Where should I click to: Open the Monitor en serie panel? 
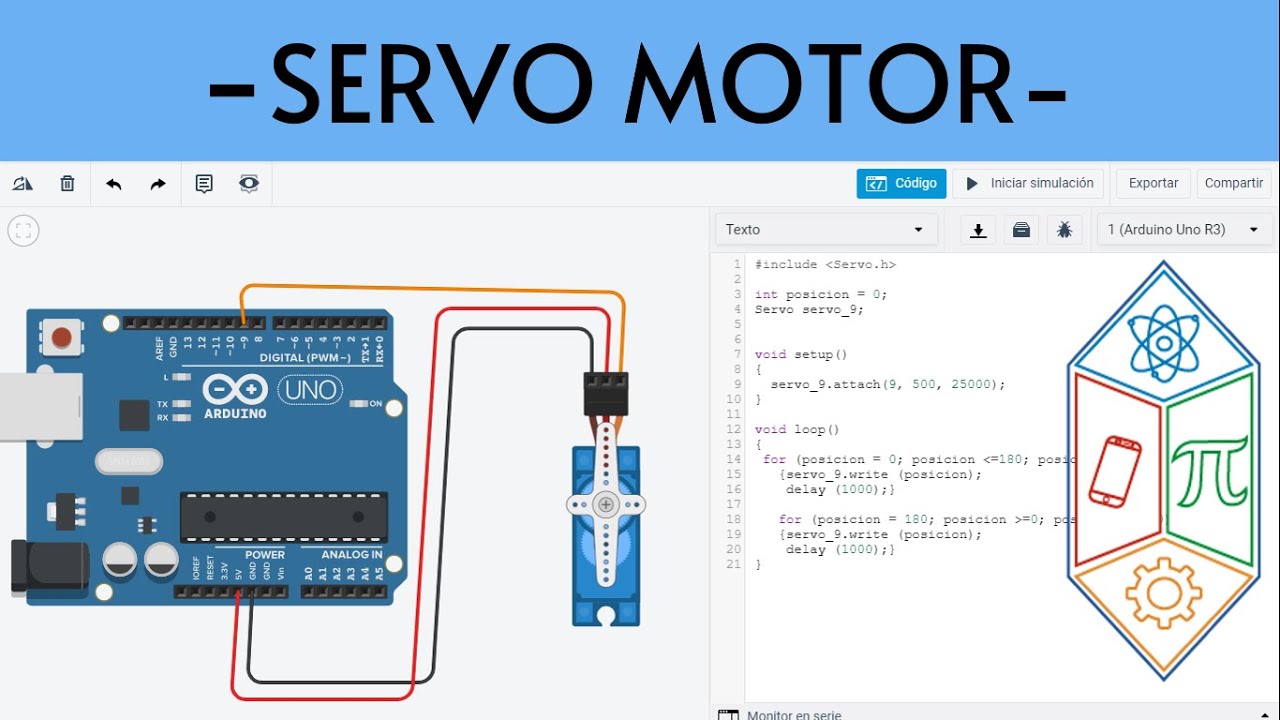(x=794, y=714)
